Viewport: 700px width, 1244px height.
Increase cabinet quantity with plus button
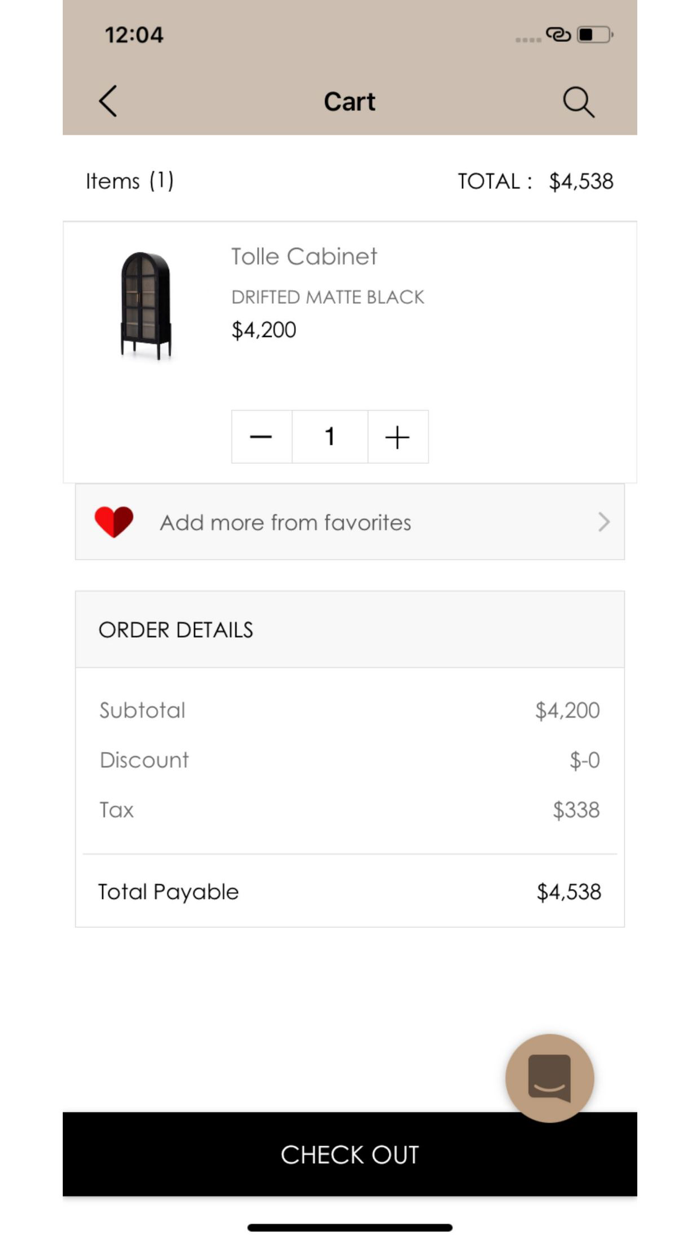click(397, 437)
